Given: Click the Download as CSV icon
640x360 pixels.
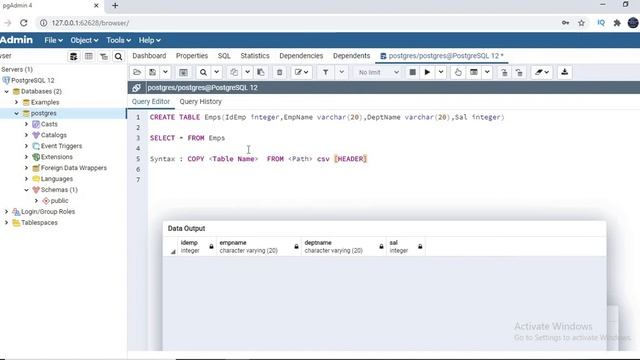Looking at the screenshot, I should [x=564, y=72].
